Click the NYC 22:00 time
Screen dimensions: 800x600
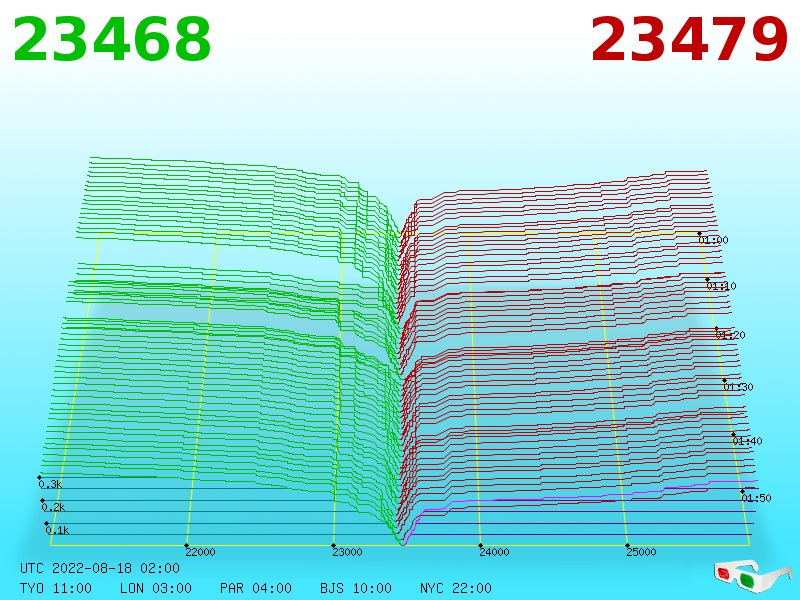tap(456, 588)
